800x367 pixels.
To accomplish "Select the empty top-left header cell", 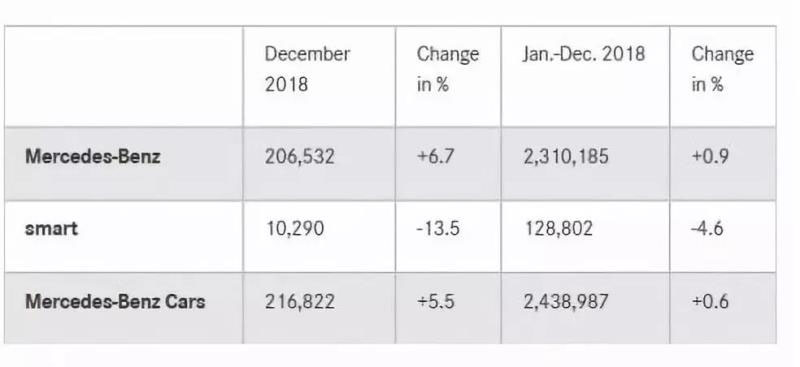I will click(x=123, y=76).
